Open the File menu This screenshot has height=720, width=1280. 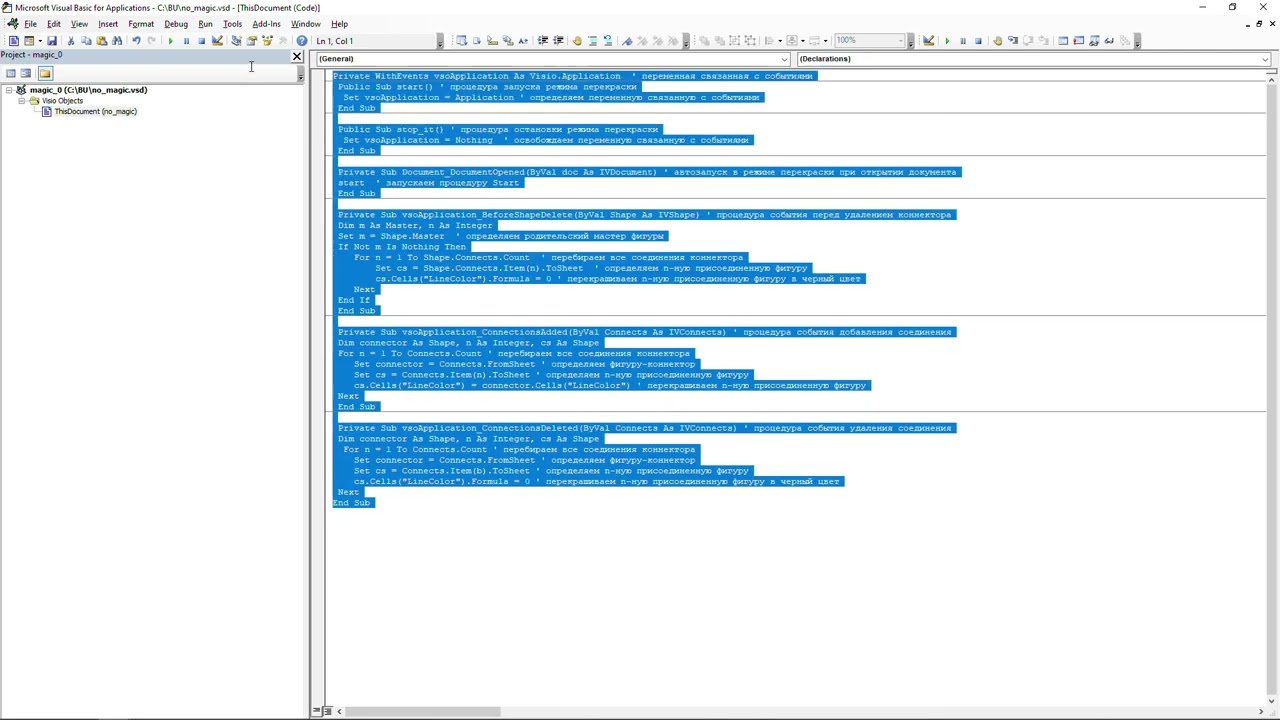(x=30, y=24)
